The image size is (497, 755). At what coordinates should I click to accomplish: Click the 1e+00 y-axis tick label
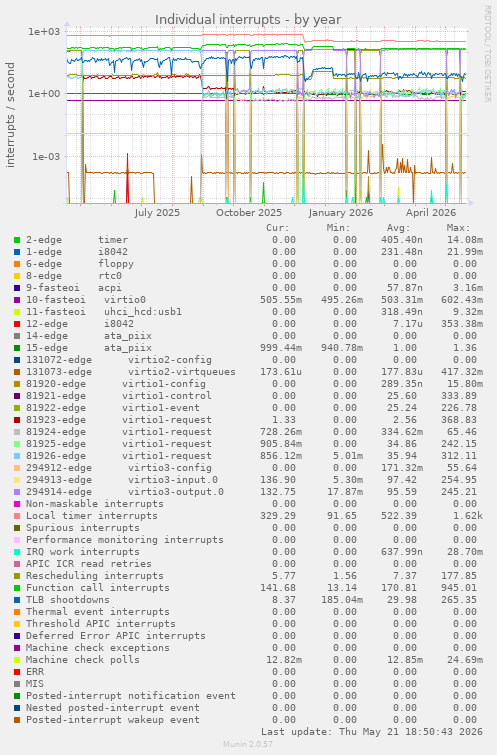(x=44, y=94)
